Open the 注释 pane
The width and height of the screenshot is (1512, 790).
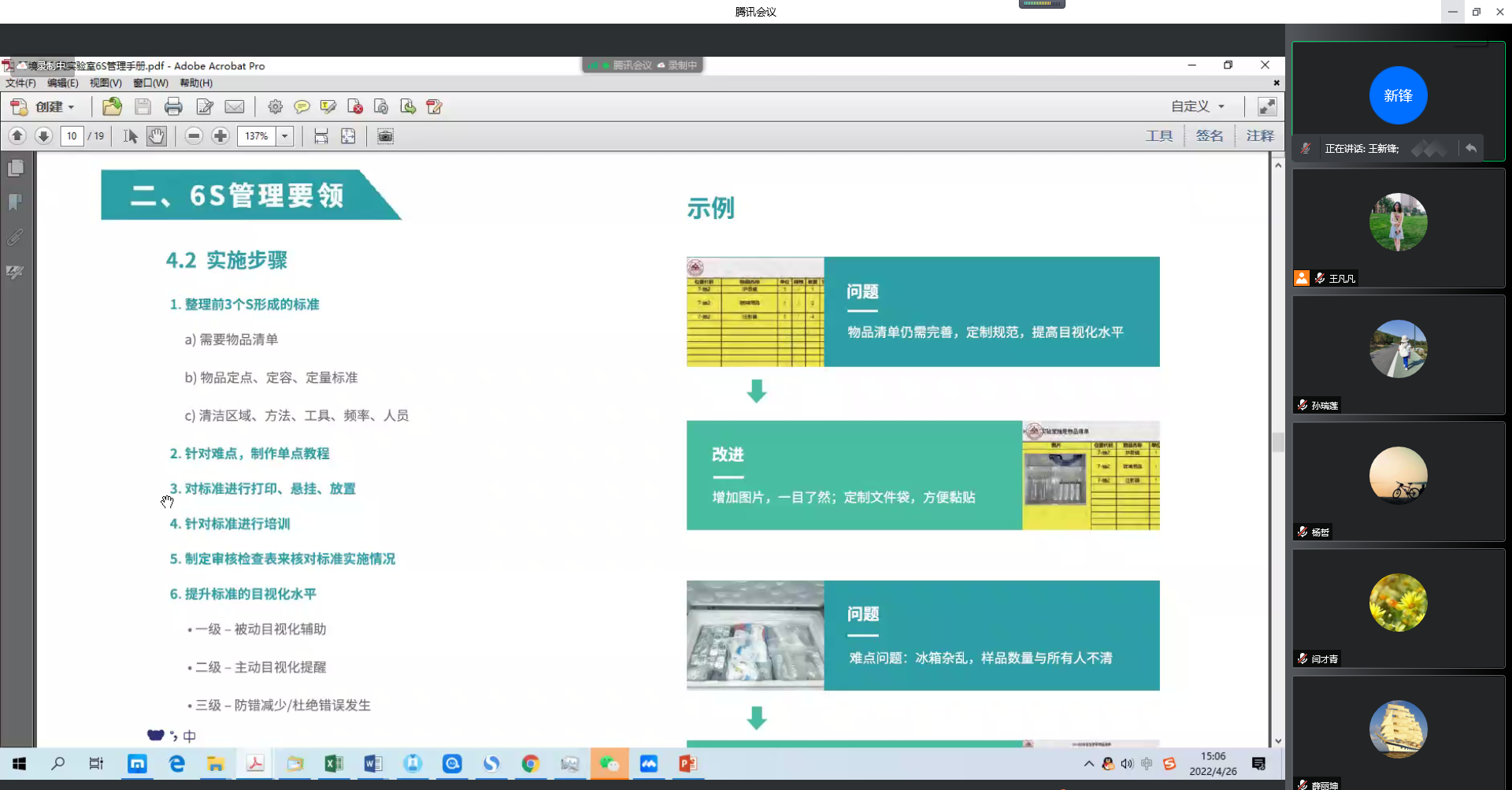[1259, 136]
